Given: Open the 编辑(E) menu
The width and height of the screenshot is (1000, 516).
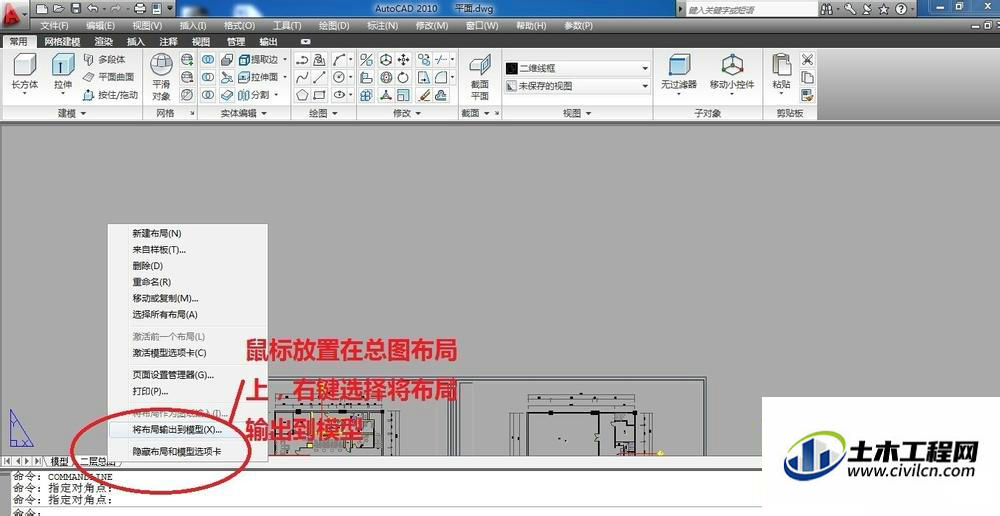Looking at the screenshot, I should click(x=100, y=26).
